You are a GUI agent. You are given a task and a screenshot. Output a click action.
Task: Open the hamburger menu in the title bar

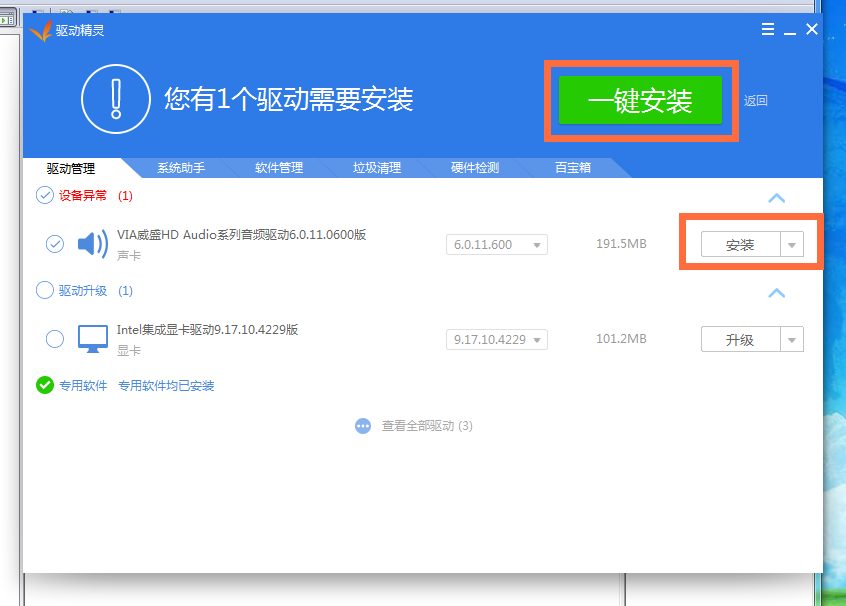[x=767, y=29]
